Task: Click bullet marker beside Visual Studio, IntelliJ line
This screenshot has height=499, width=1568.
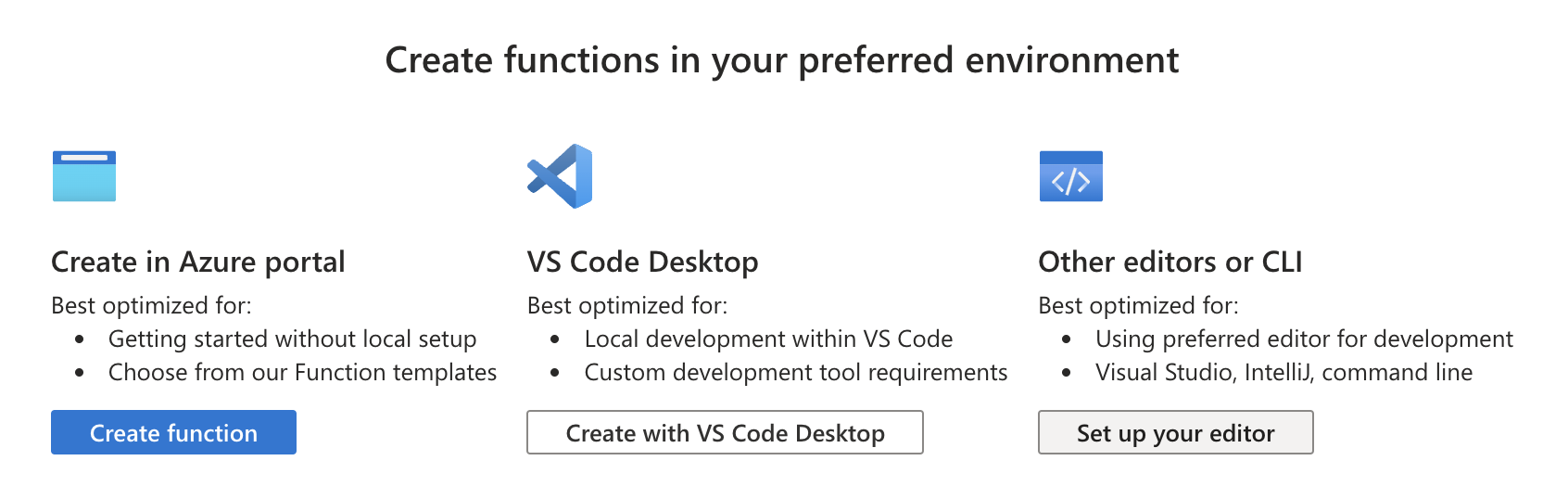Action: (x=1066, y=373)
